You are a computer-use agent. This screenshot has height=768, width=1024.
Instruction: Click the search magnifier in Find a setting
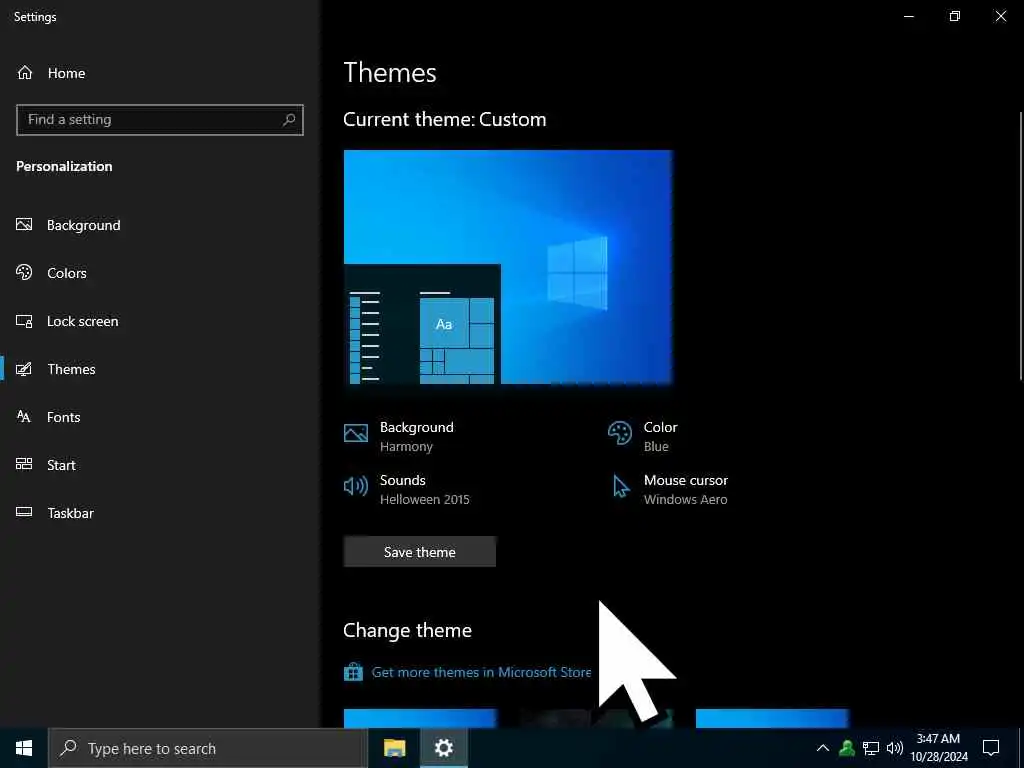click(289, 120)
